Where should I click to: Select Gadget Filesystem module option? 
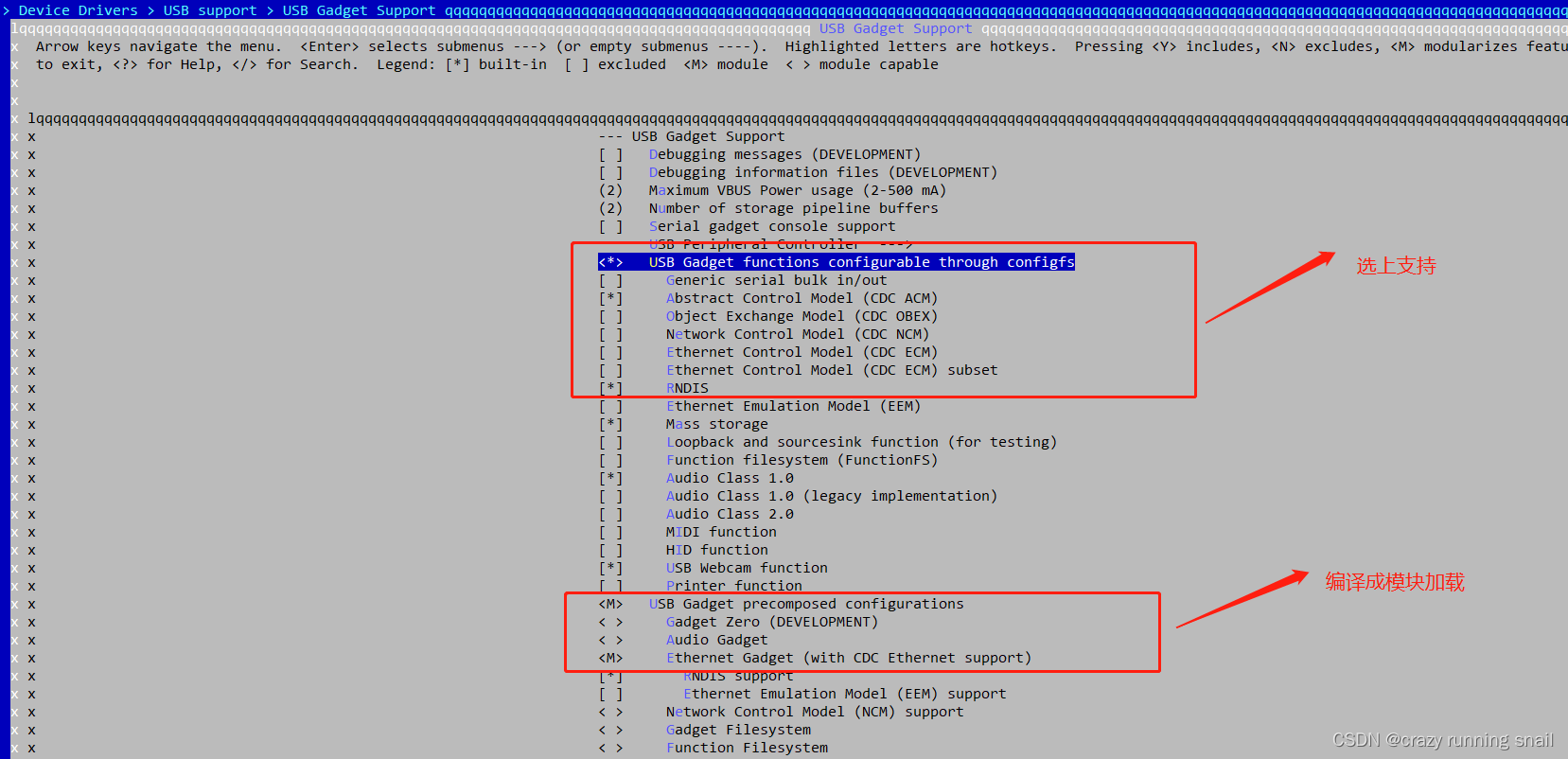point(738,730)
